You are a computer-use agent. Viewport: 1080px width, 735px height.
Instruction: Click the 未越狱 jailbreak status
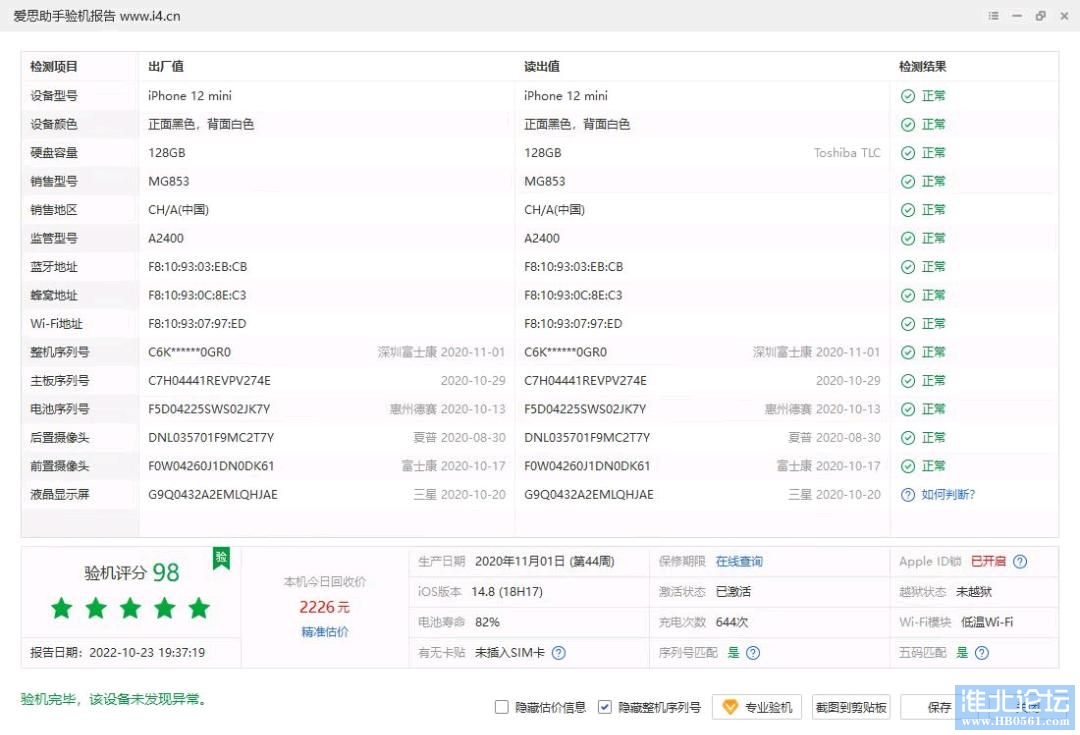(x=974, y=592)
